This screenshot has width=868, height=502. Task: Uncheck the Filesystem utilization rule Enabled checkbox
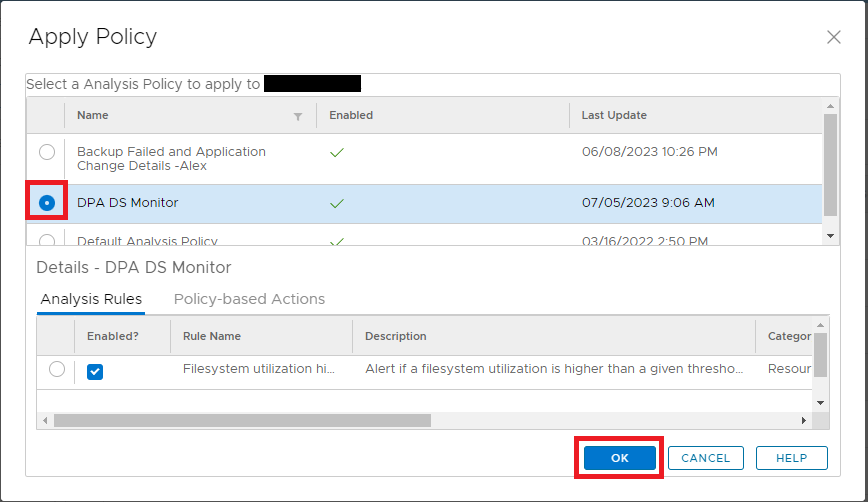[x=95, y=371]
